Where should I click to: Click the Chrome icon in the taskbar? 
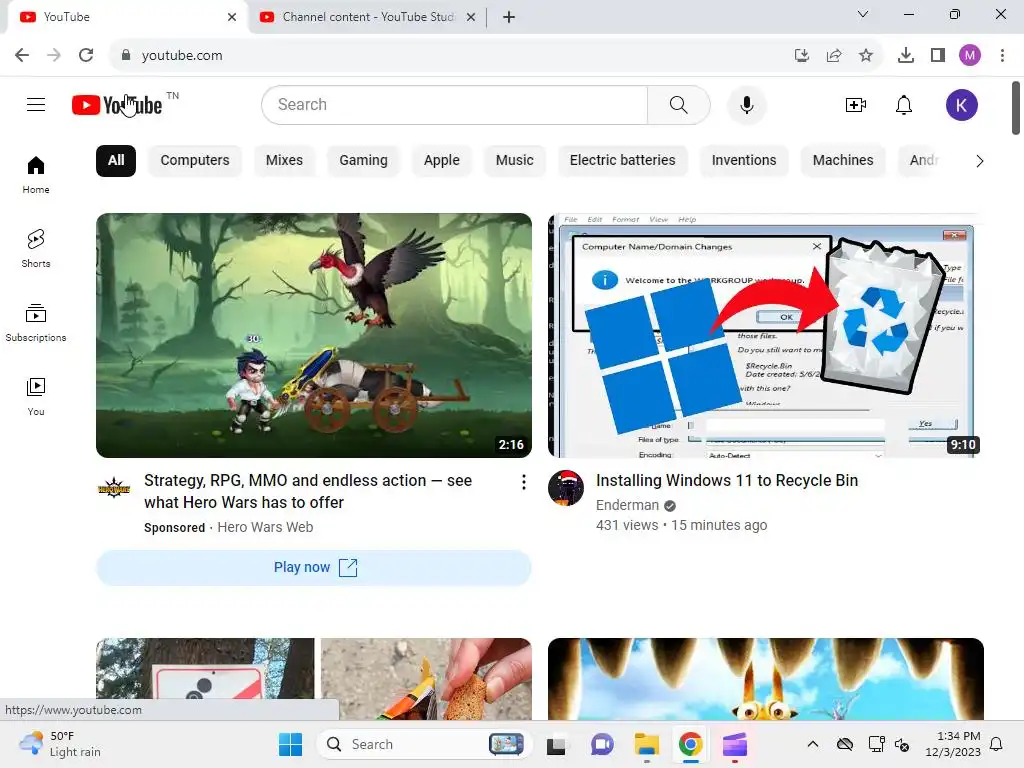pos(690,744)
